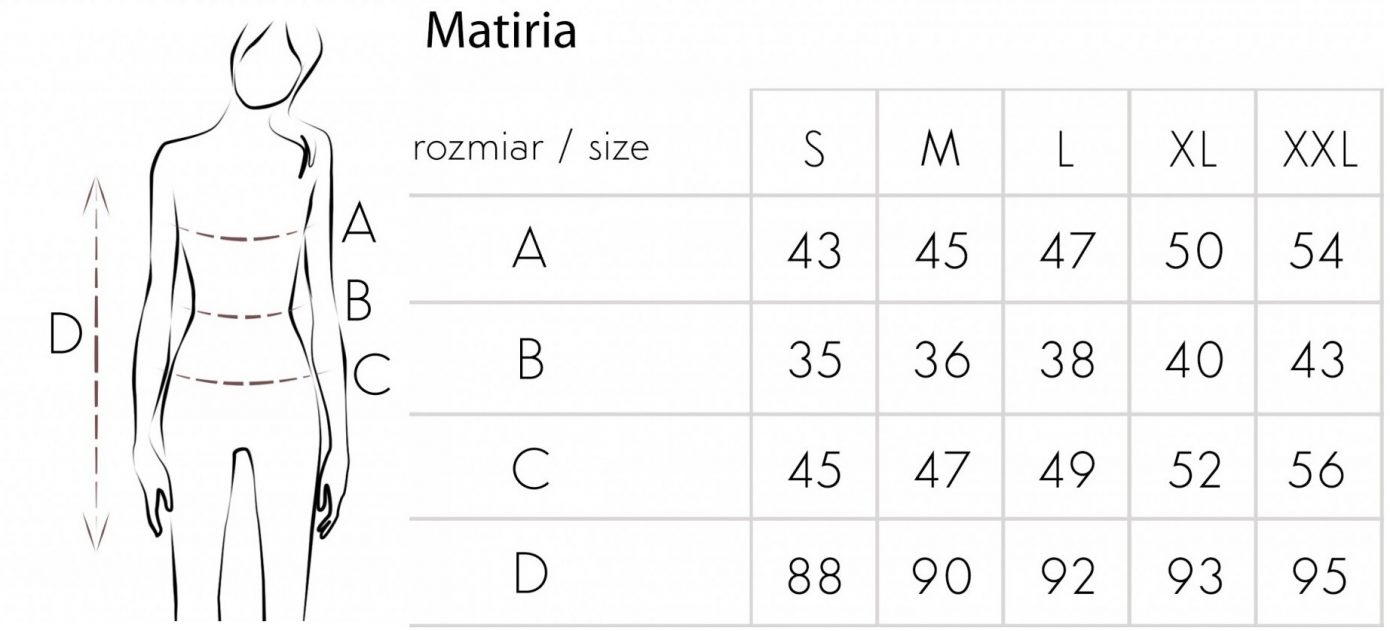Click the letter A beside the figure's bust line
This screenshot has width=1390, height=631.
click(359, 222)
